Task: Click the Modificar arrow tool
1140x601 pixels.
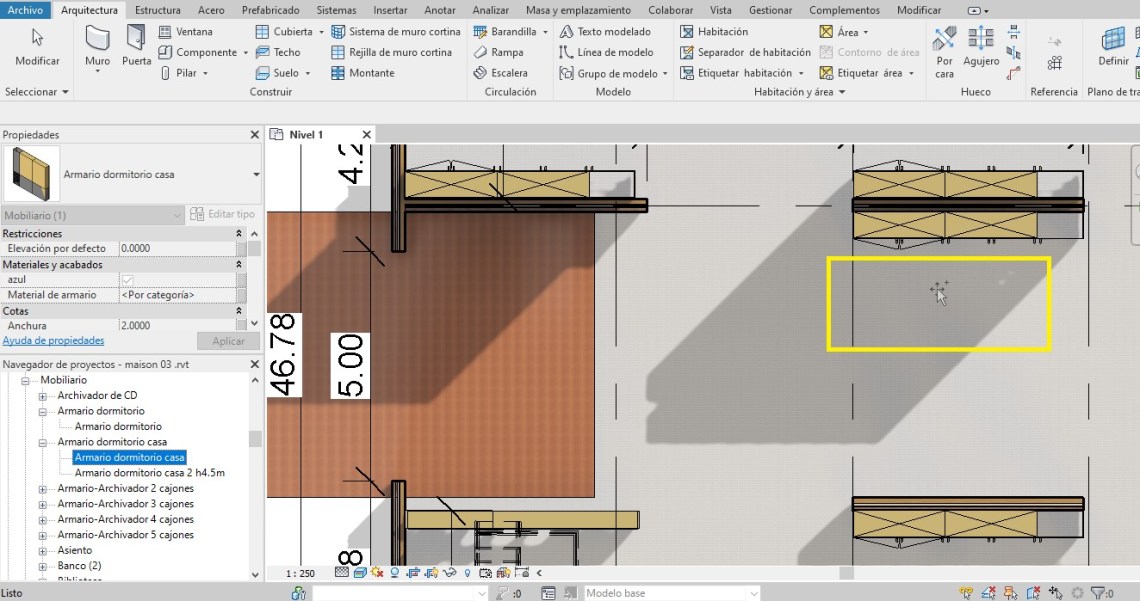Action: [37, 47]
